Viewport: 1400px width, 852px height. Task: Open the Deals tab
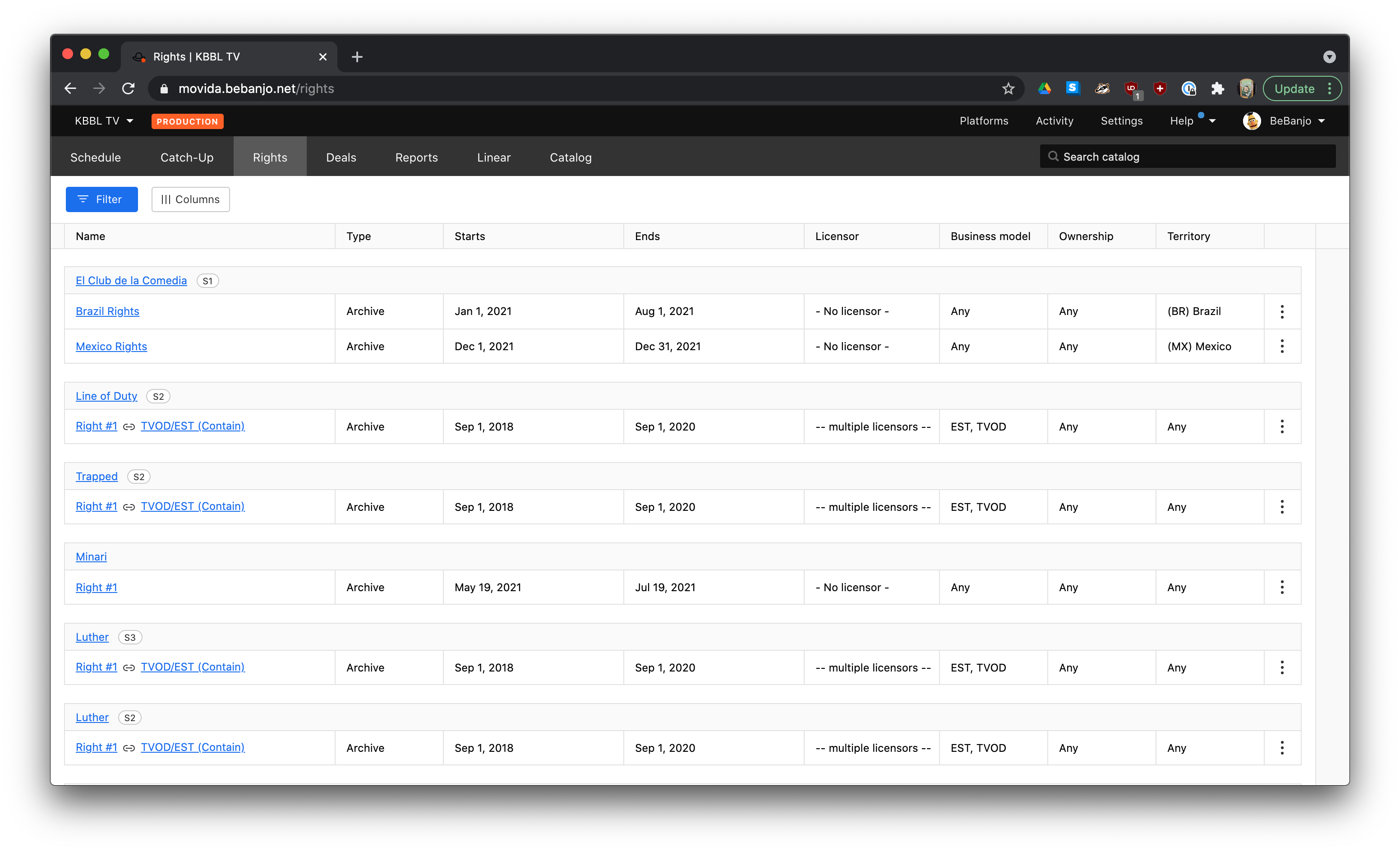pos(341,157)
